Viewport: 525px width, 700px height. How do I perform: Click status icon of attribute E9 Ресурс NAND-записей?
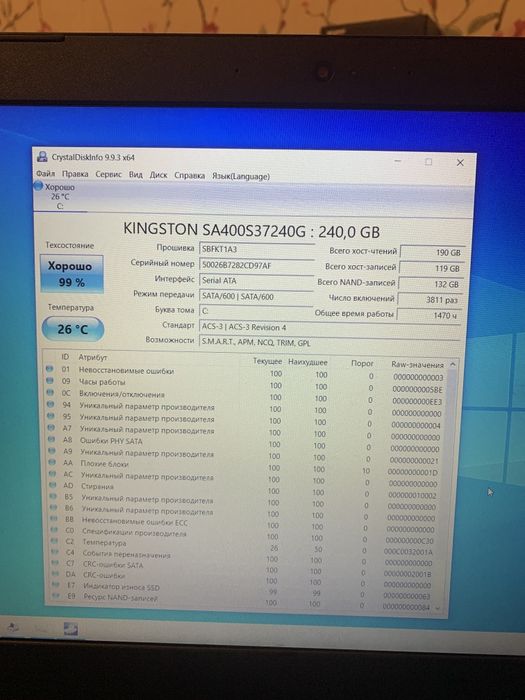pyautogui.click(x=56, y=596)
